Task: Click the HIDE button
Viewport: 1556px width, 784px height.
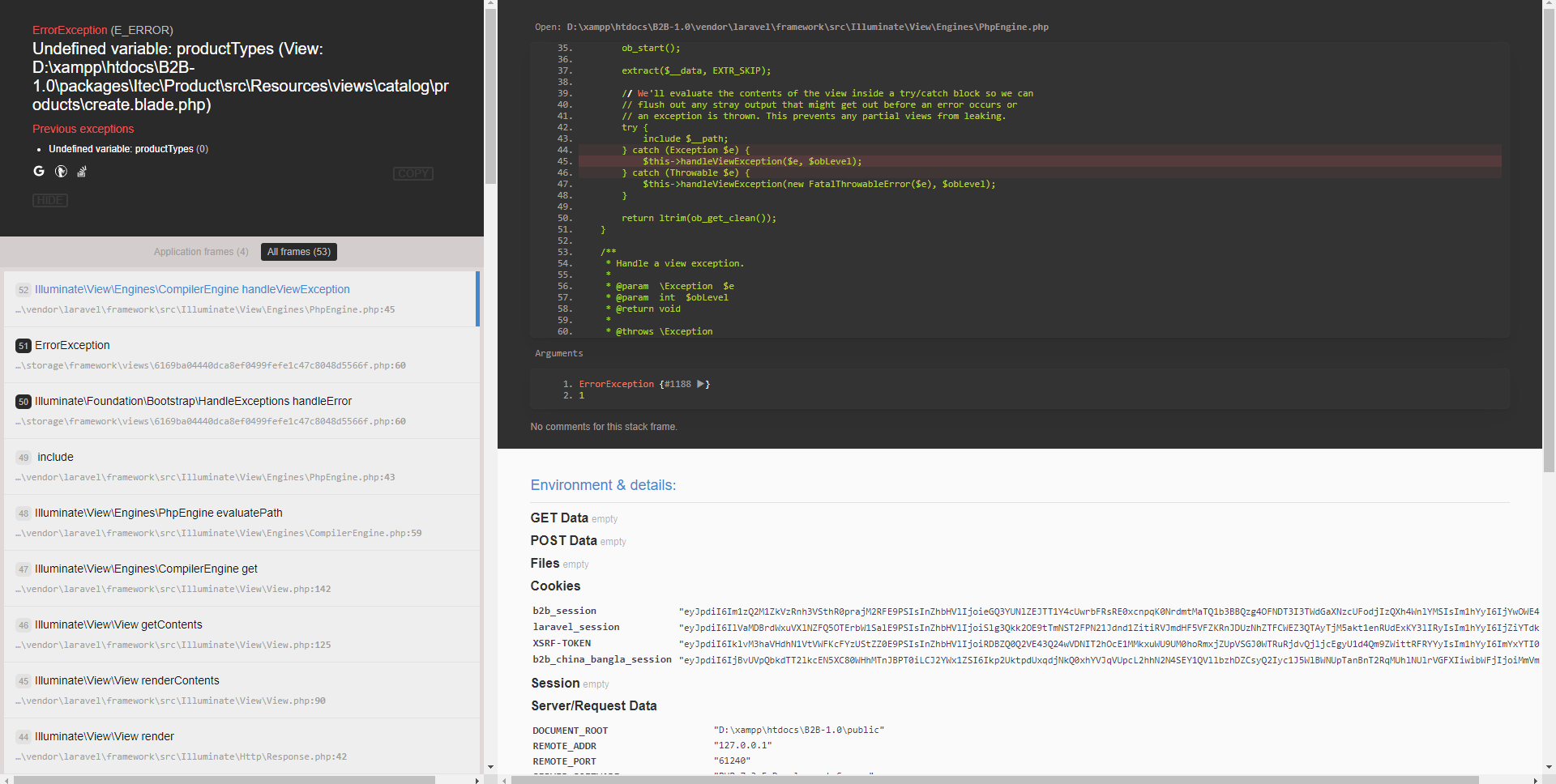Action: [50, 200]
